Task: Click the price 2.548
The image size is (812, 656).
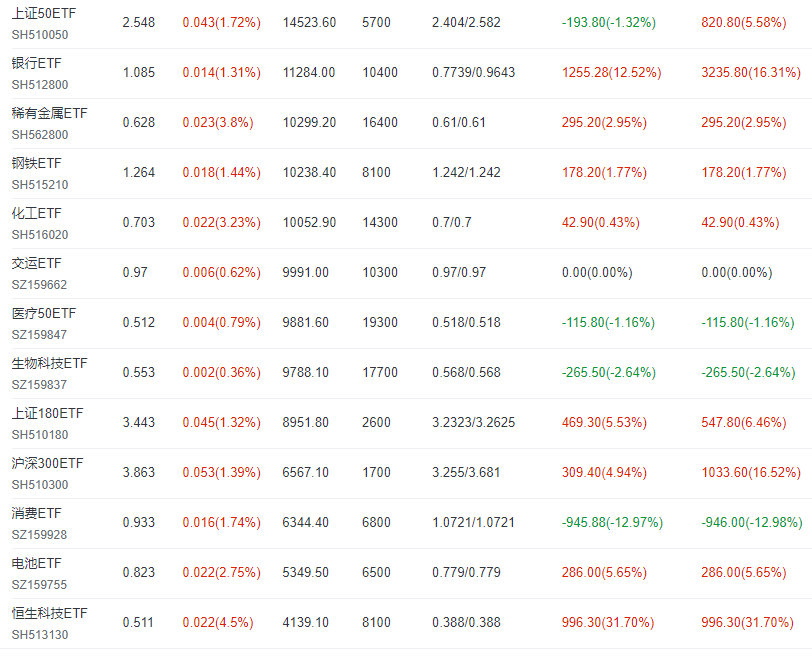Action: pyautogui.click(x=139, y=22)
